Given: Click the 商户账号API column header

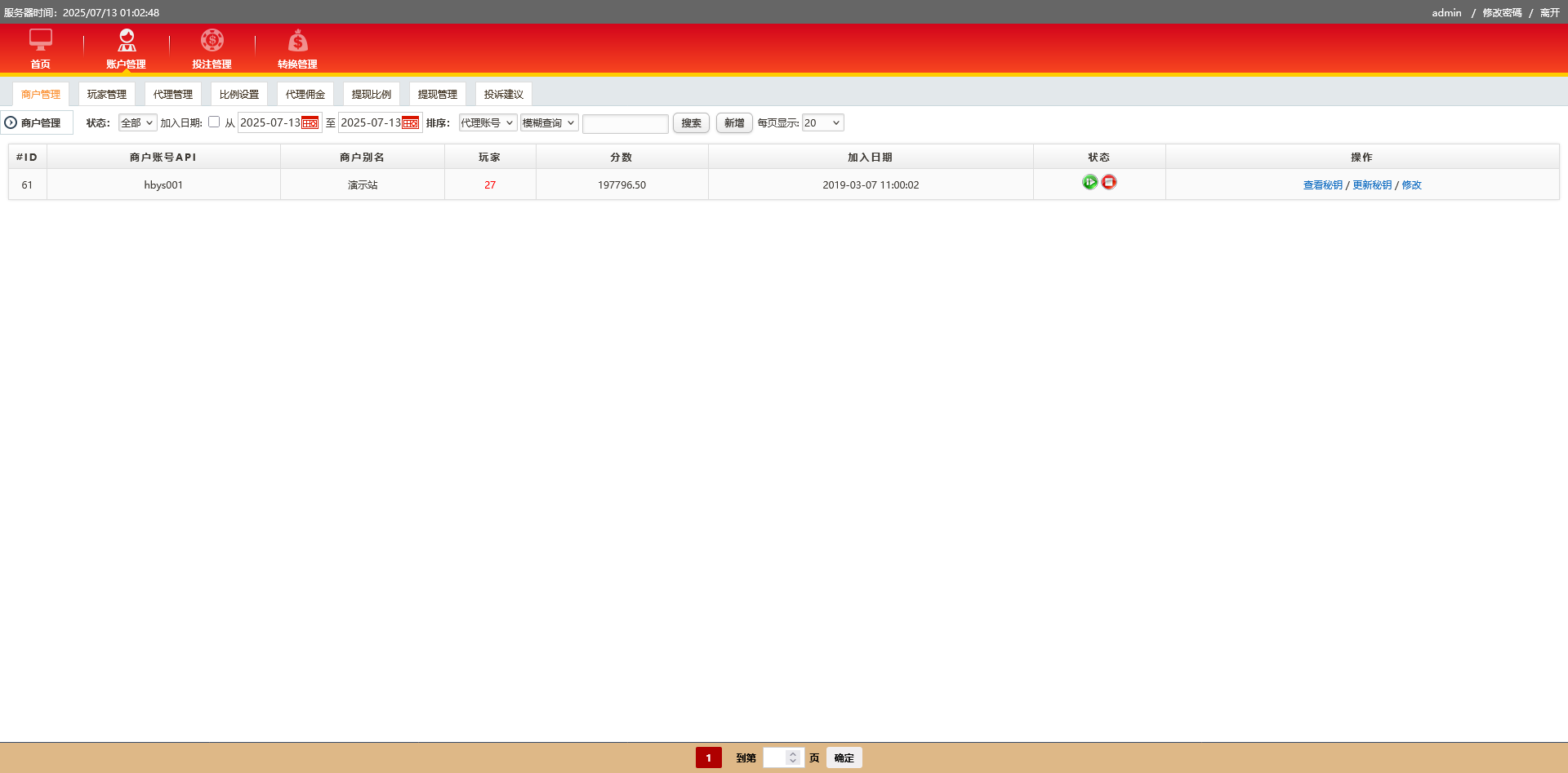Looking at the screenshot, I should 163,157.
